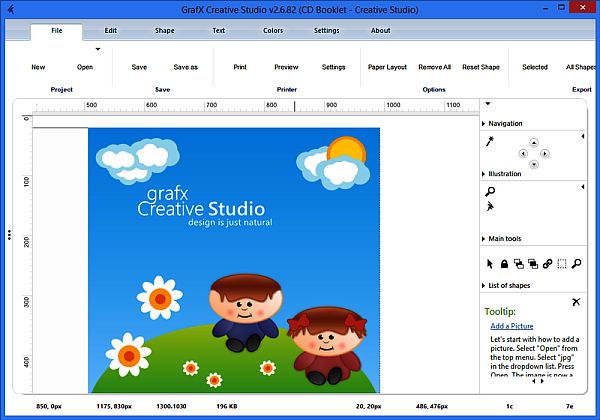Open the dropdown arrow above Navigation

488,103
